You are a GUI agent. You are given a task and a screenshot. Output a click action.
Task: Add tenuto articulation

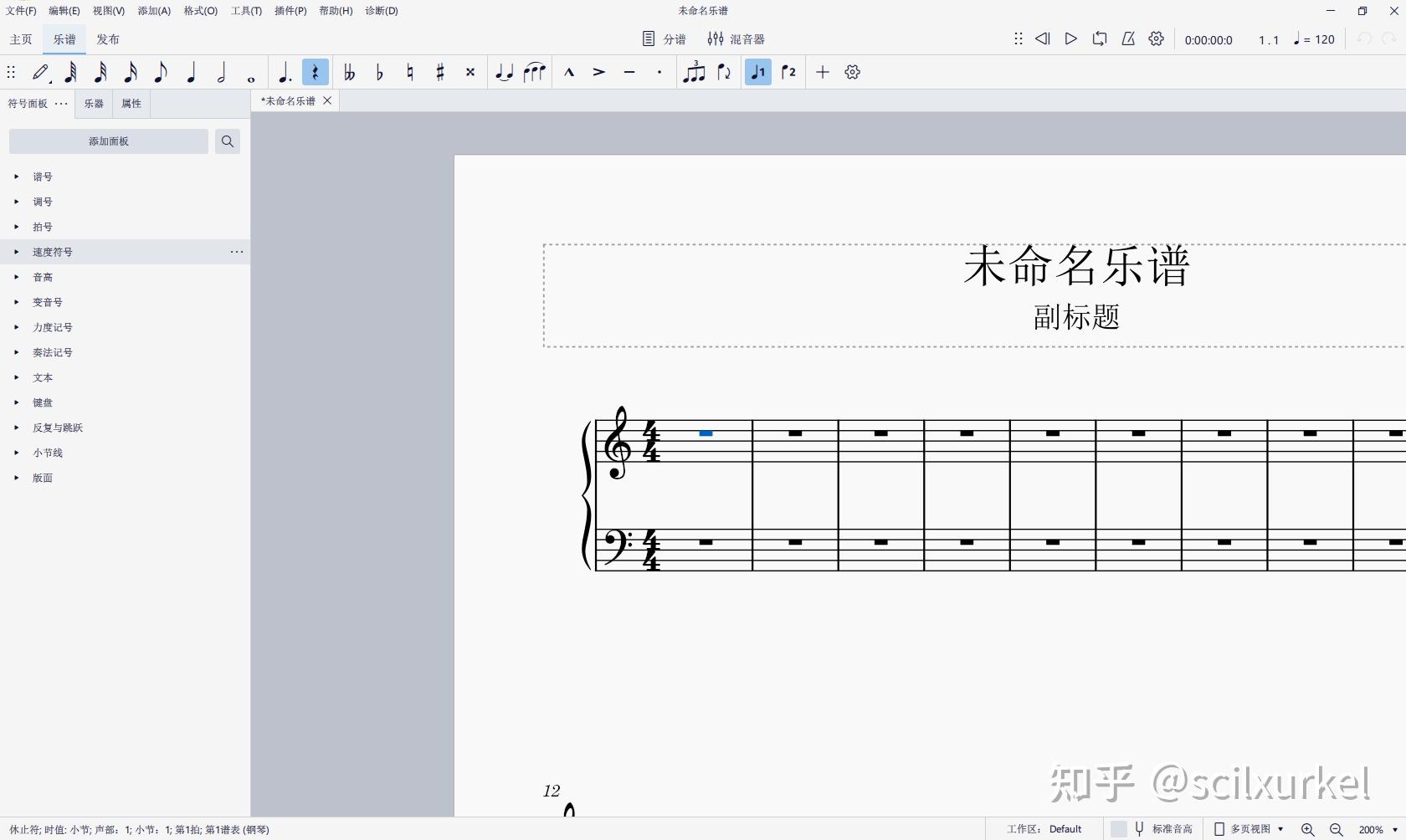coord(629,73)
